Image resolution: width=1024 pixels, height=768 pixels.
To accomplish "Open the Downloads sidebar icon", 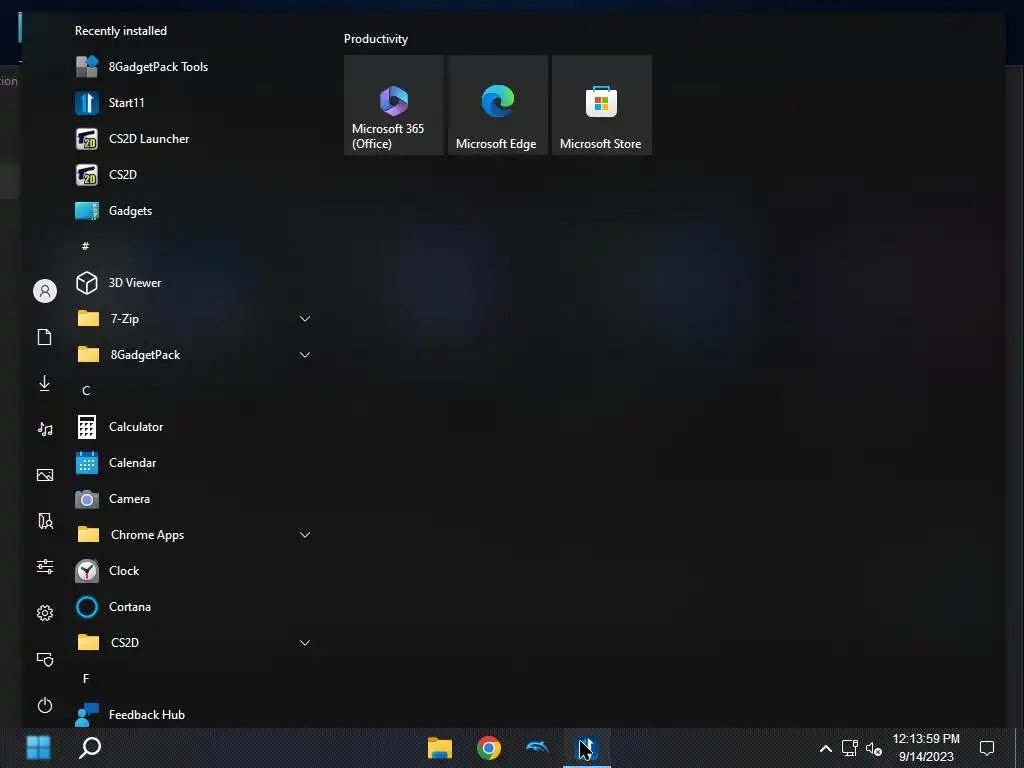I will click(x=45, y=383).
